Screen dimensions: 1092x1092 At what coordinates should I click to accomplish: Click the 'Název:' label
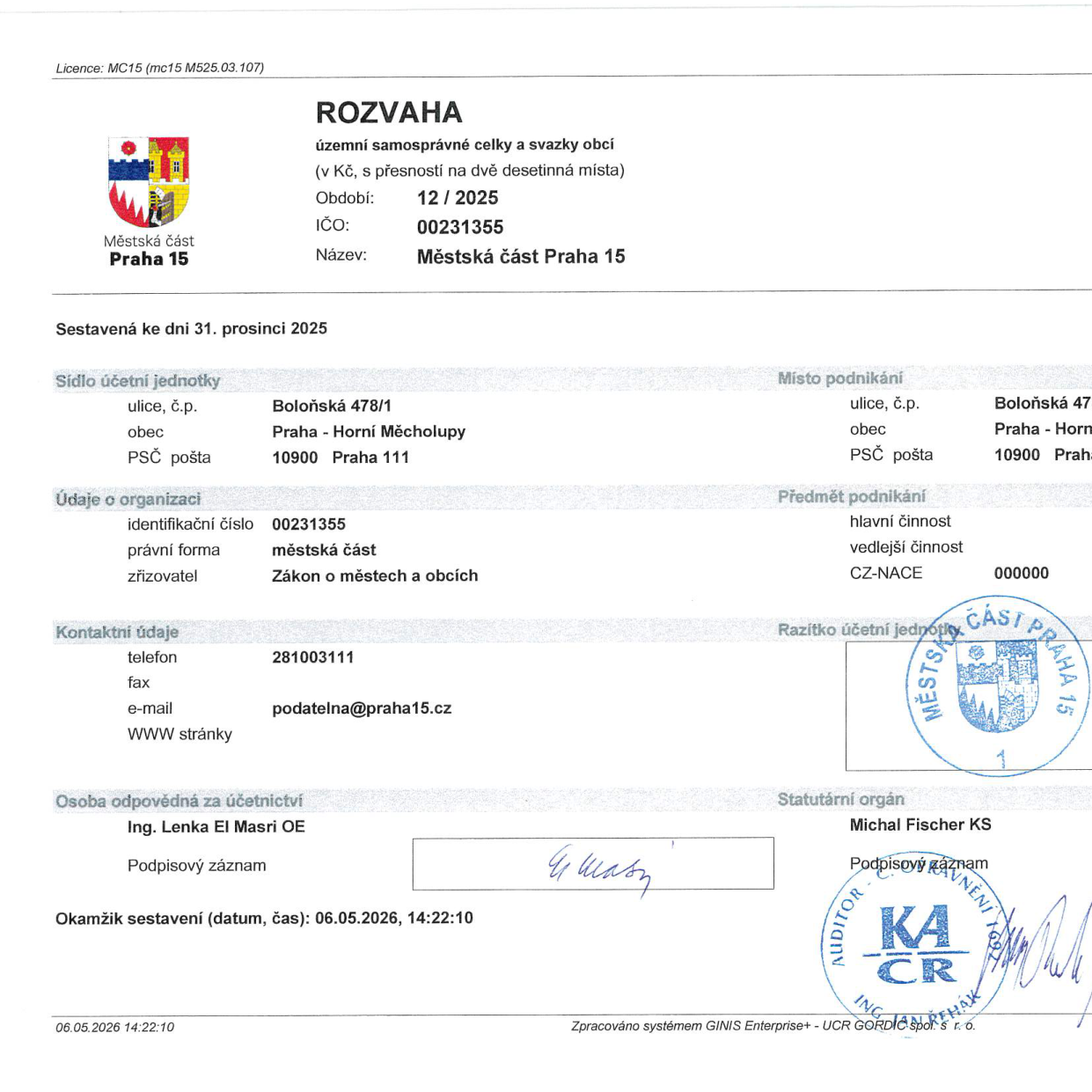[341, 255]
